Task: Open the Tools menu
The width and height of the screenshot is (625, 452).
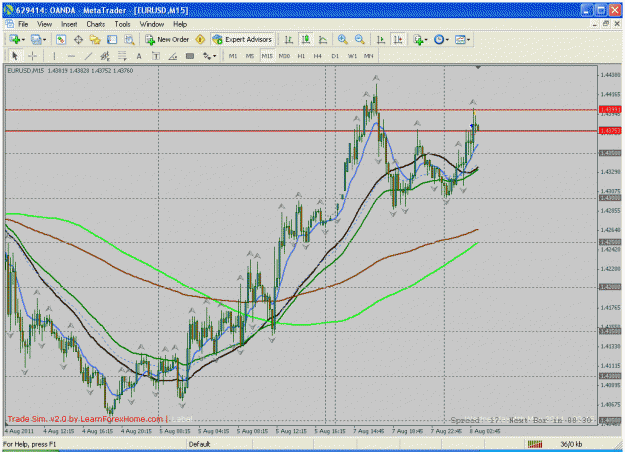Action: [122, 24]
